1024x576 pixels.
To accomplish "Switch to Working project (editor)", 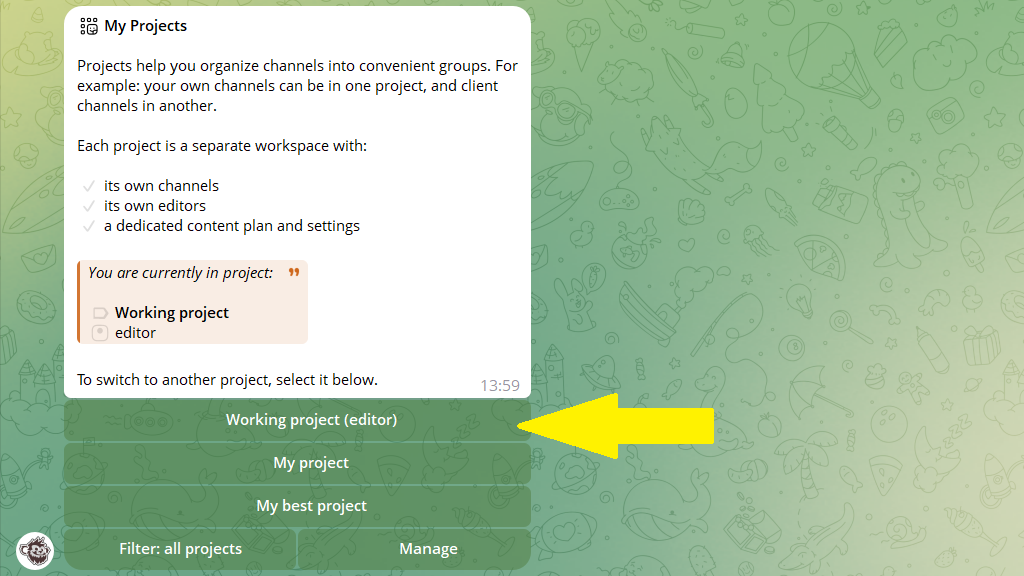I will pos(297,420).
